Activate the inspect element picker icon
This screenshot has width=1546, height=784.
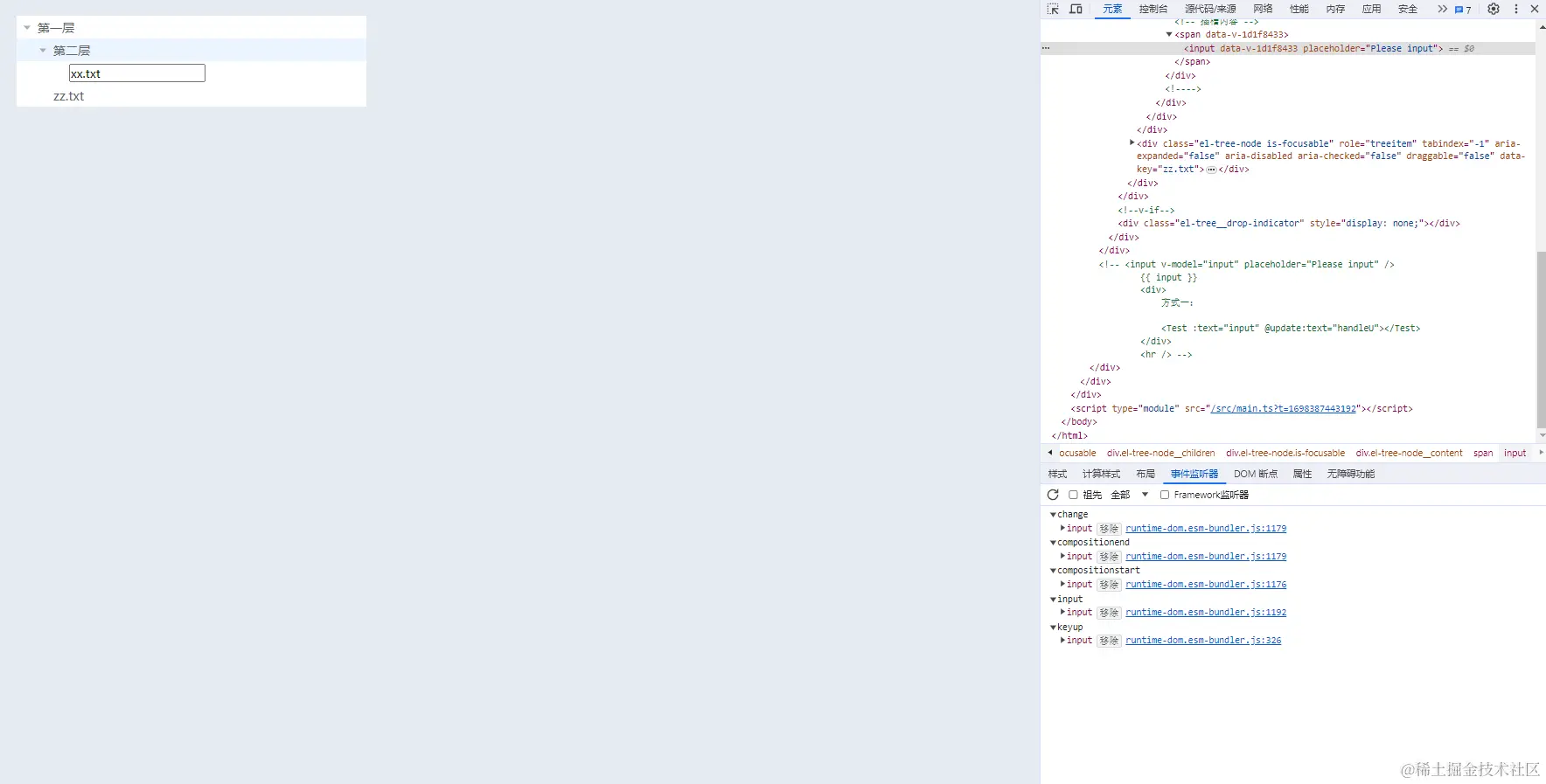click(x=1053, y=9)
